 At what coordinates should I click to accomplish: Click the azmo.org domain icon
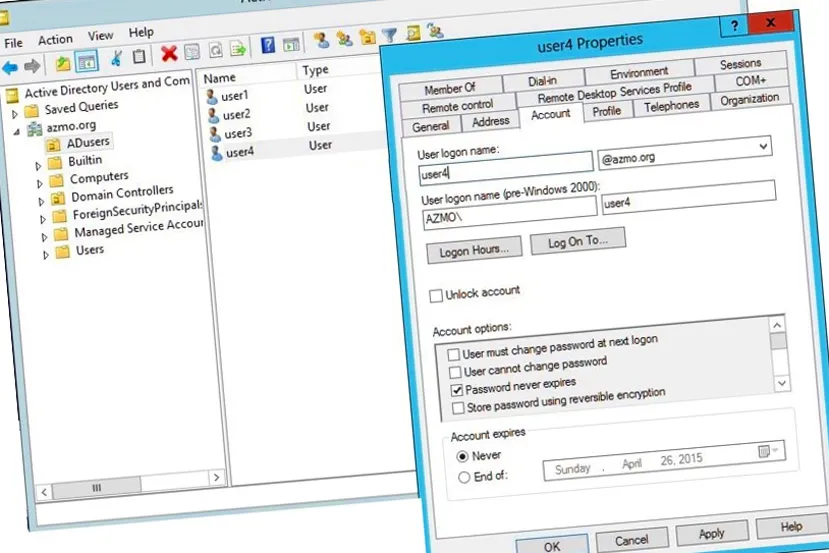pyautogui.click(x=35, y=128)
